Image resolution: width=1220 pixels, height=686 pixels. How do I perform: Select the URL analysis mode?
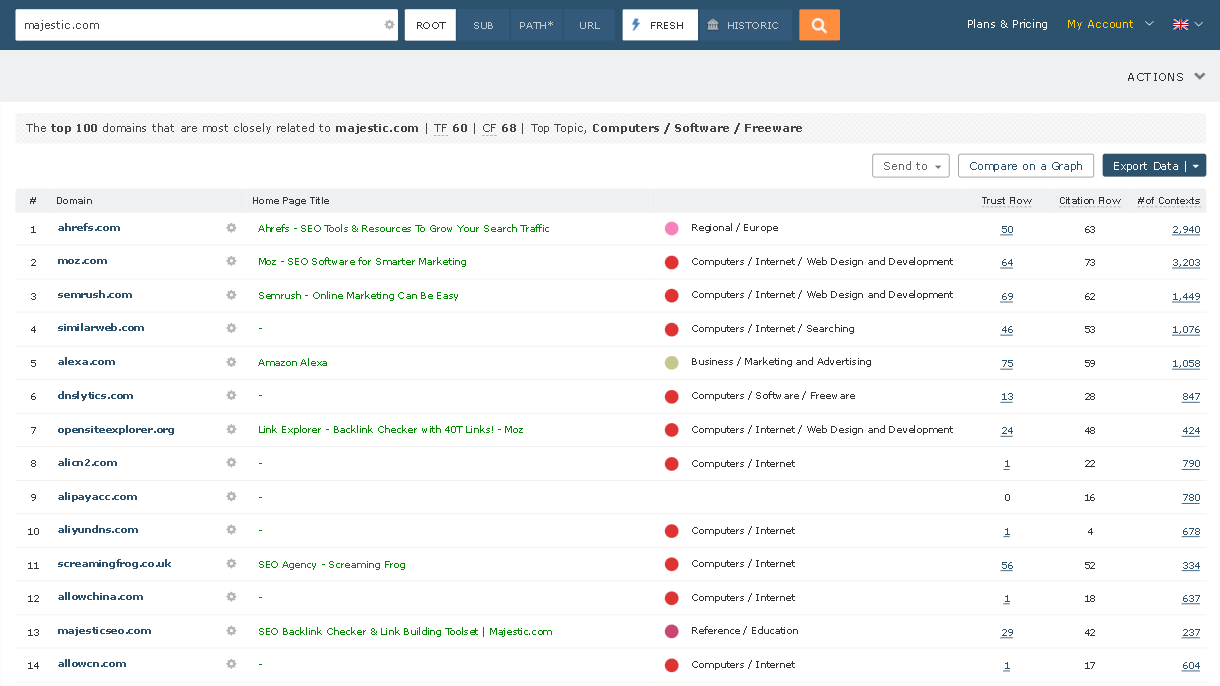point(589,23)
